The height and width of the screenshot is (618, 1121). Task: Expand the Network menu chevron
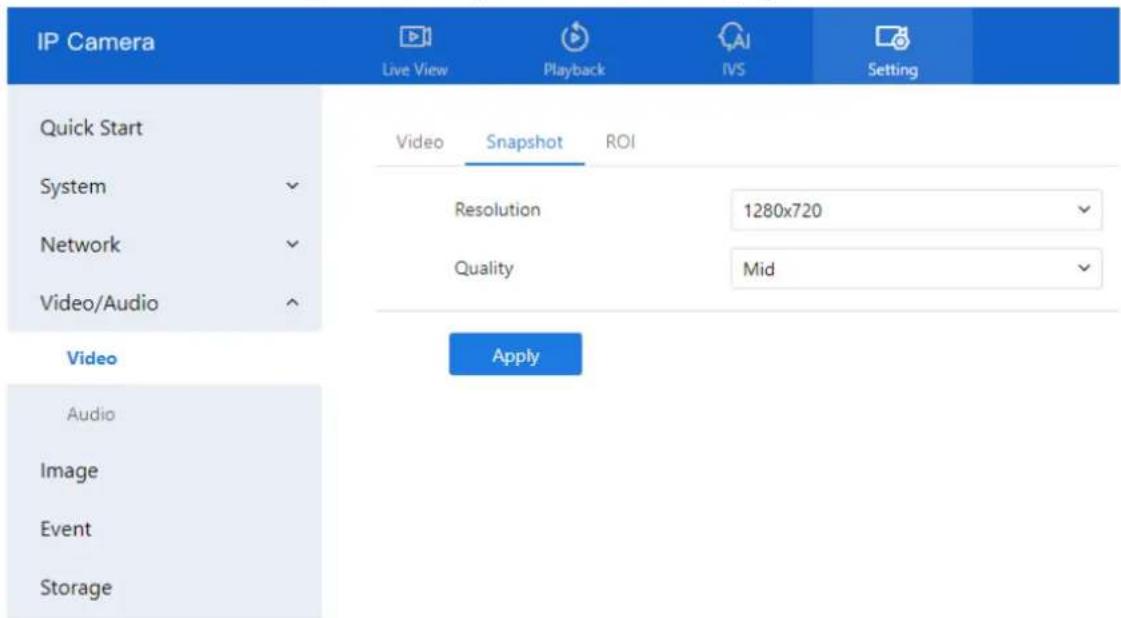pyautogui.click(x=292, y=245)
